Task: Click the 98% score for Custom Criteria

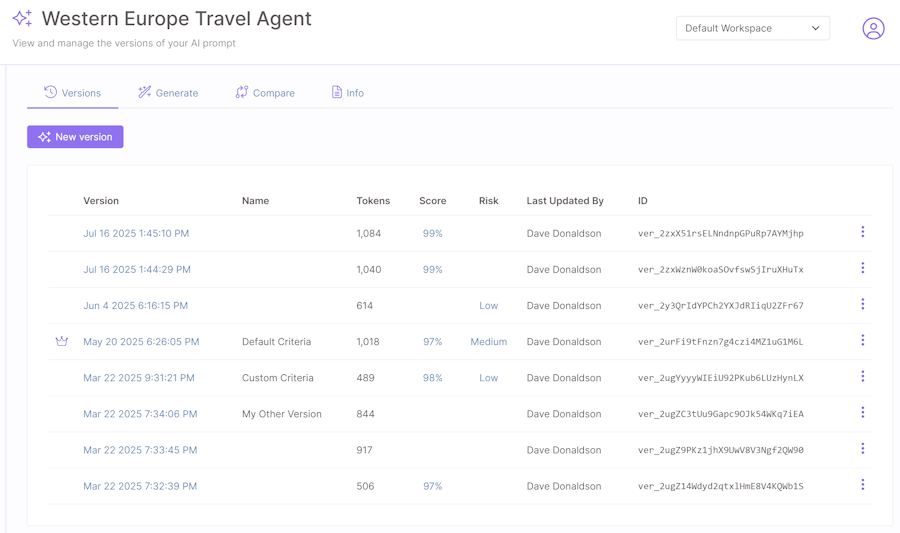Action: pos(432,378)
